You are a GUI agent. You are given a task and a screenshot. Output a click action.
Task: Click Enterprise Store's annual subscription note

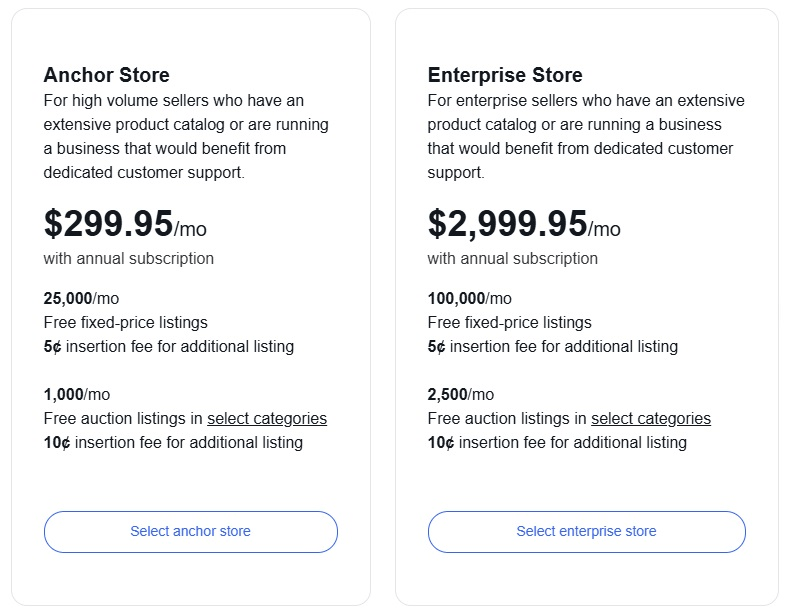[513, 258]
